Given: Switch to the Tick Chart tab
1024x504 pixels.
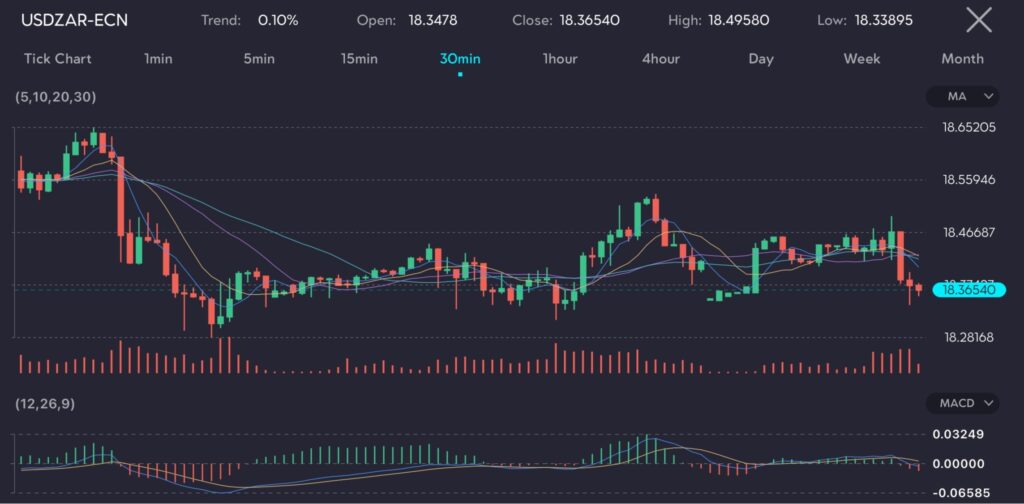Looking at the screenshot, I should [58, 58].
